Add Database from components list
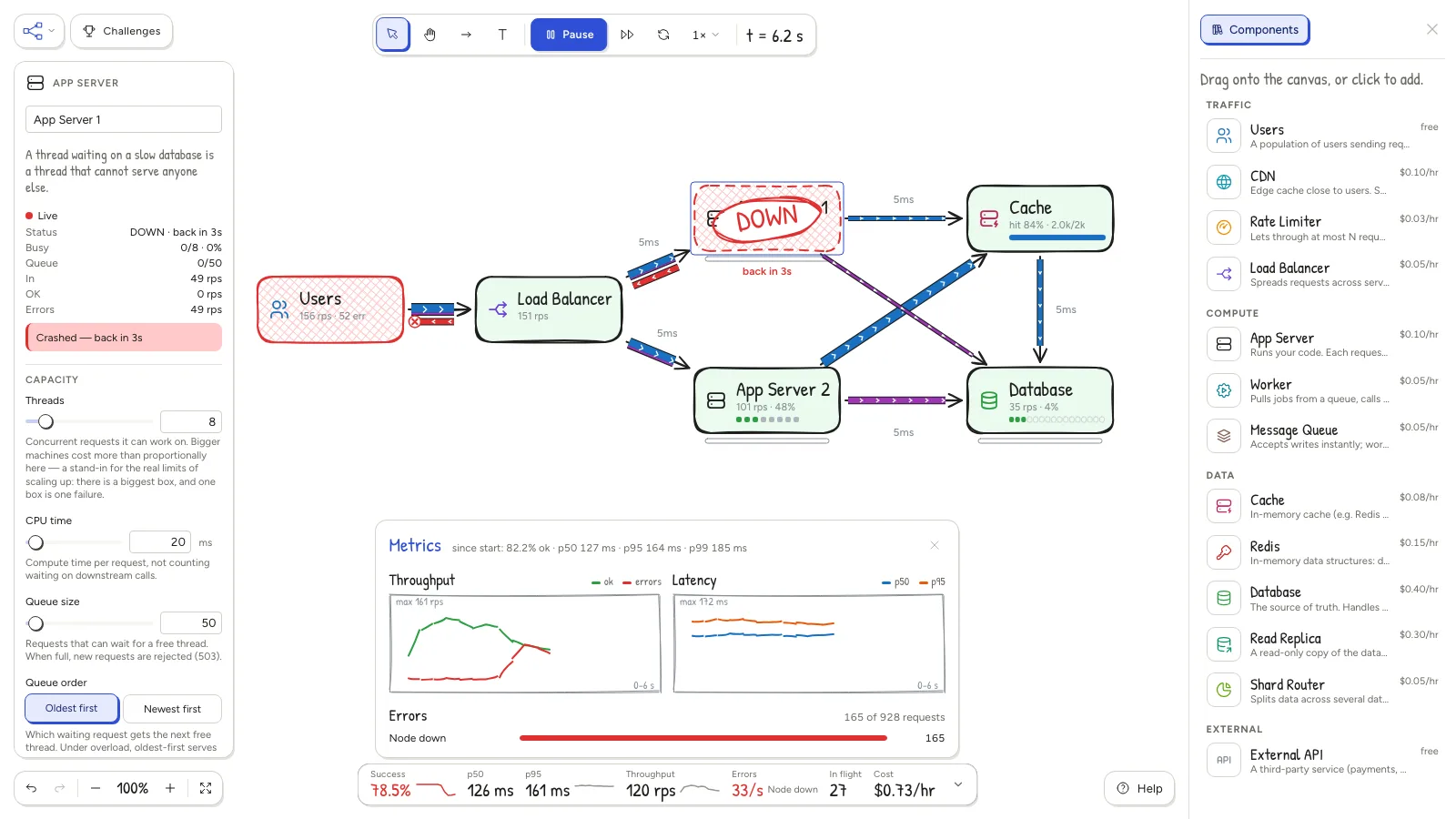The width and height of the screenshot is (1456, 819). tap(1322, 598)
